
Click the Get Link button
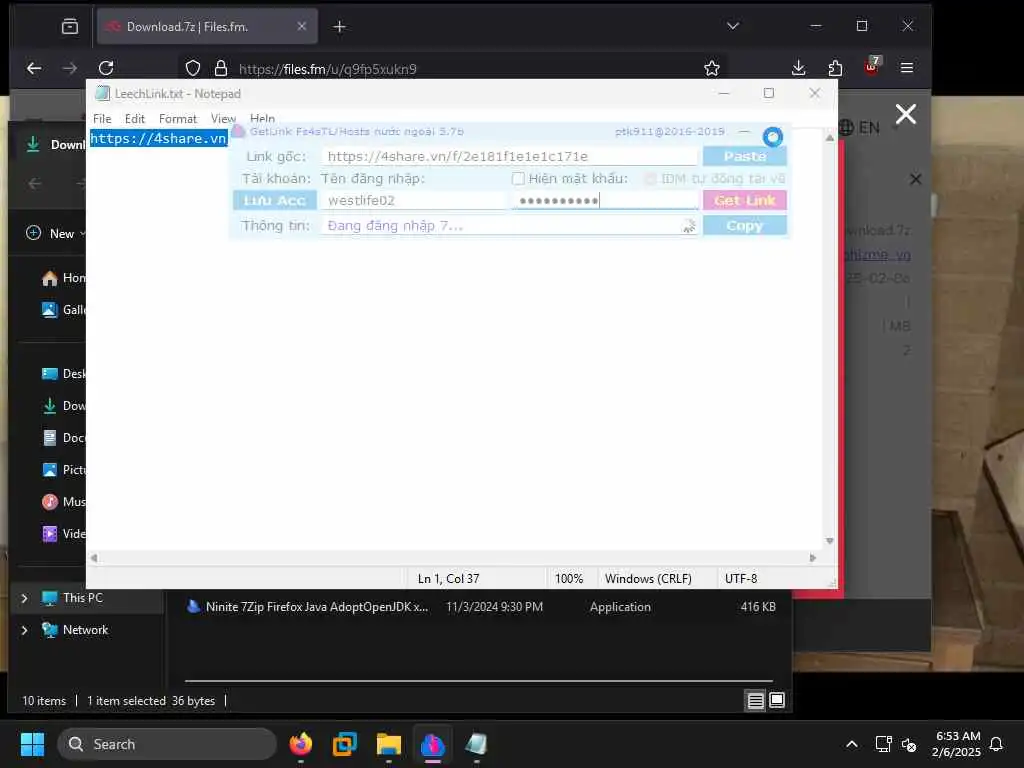(x=744, y=200)
